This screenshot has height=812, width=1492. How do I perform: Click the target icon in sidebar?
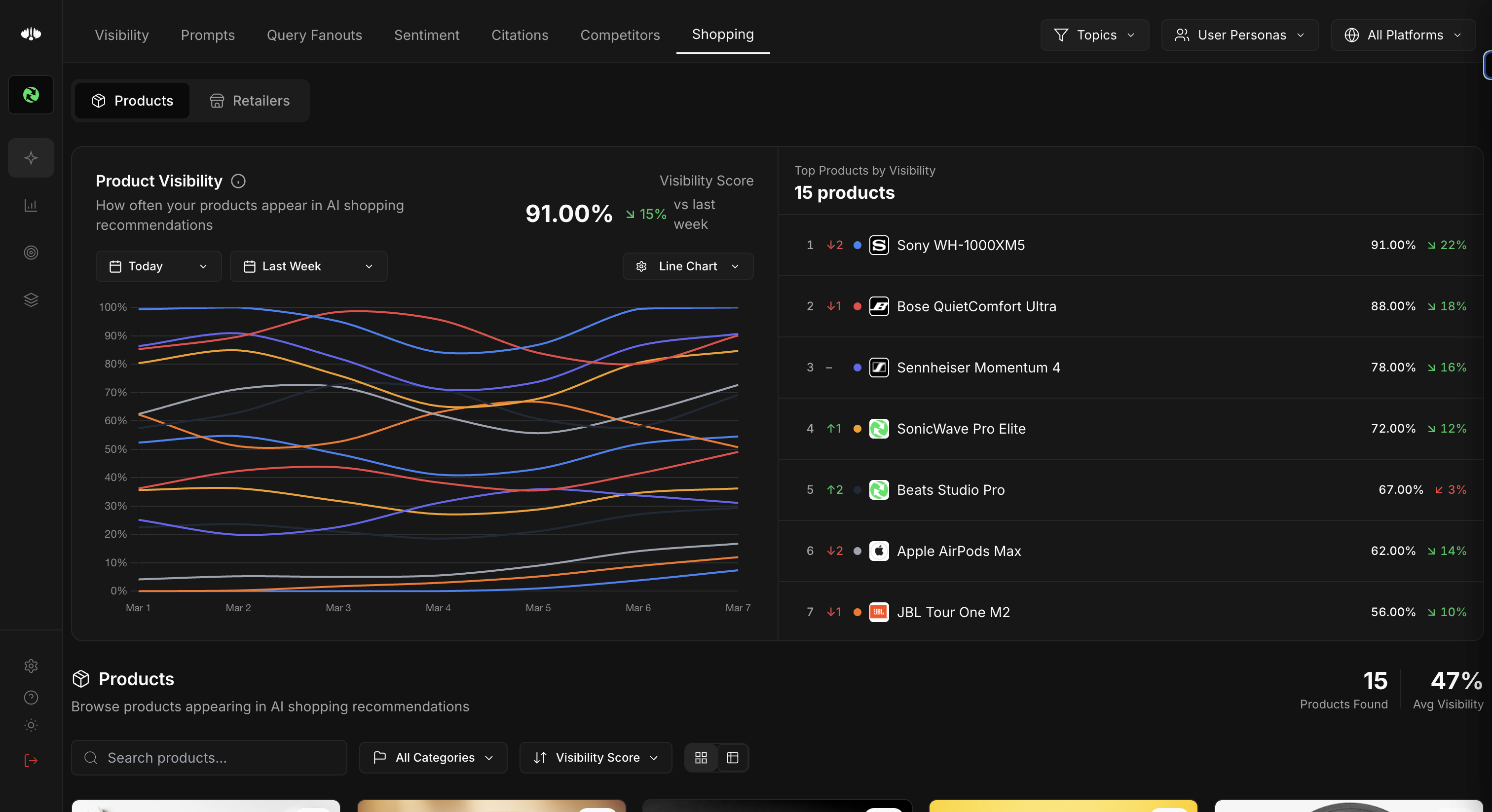pos(31,253)
